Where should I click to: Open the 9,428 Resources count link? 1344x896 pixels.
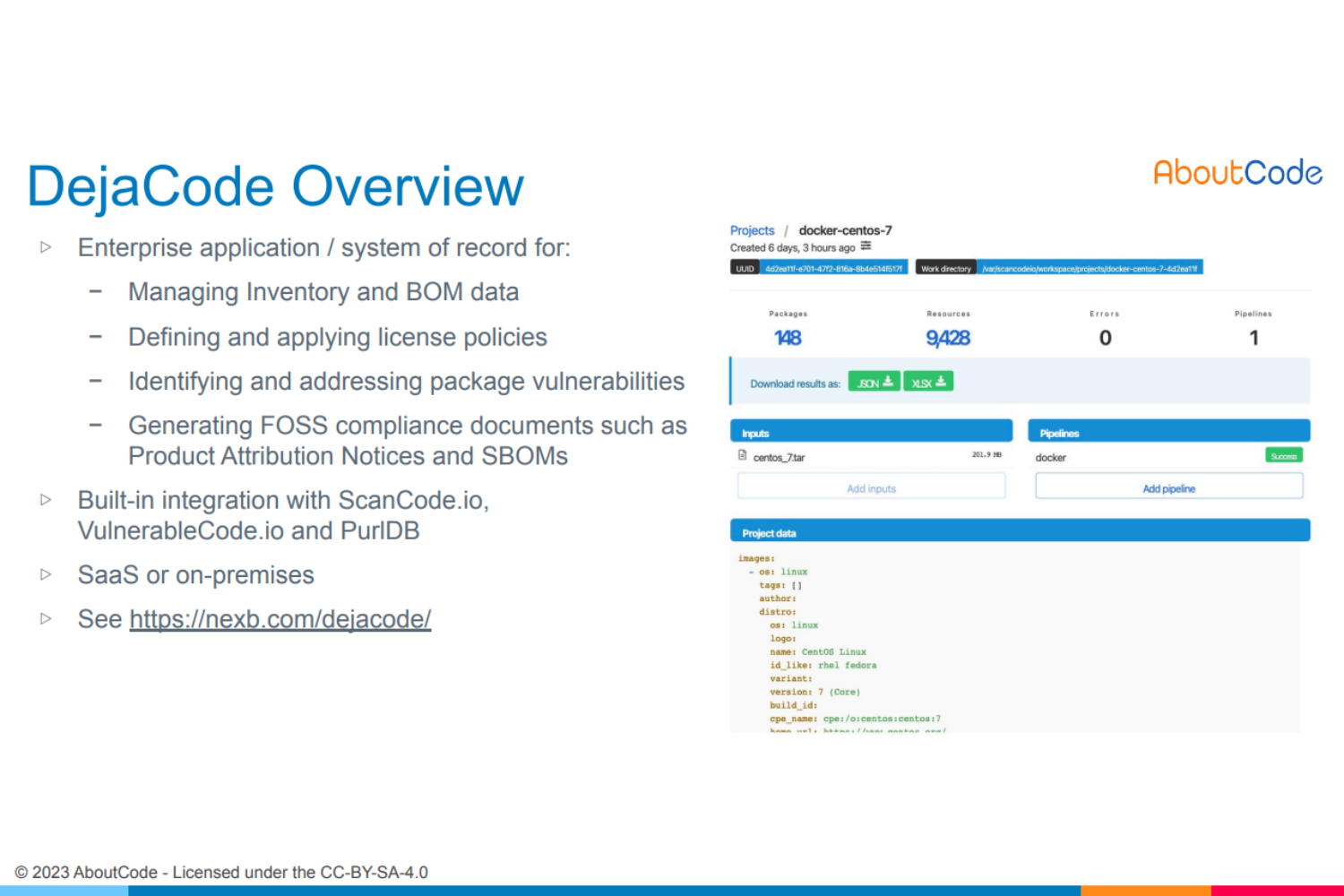(948, 338)
